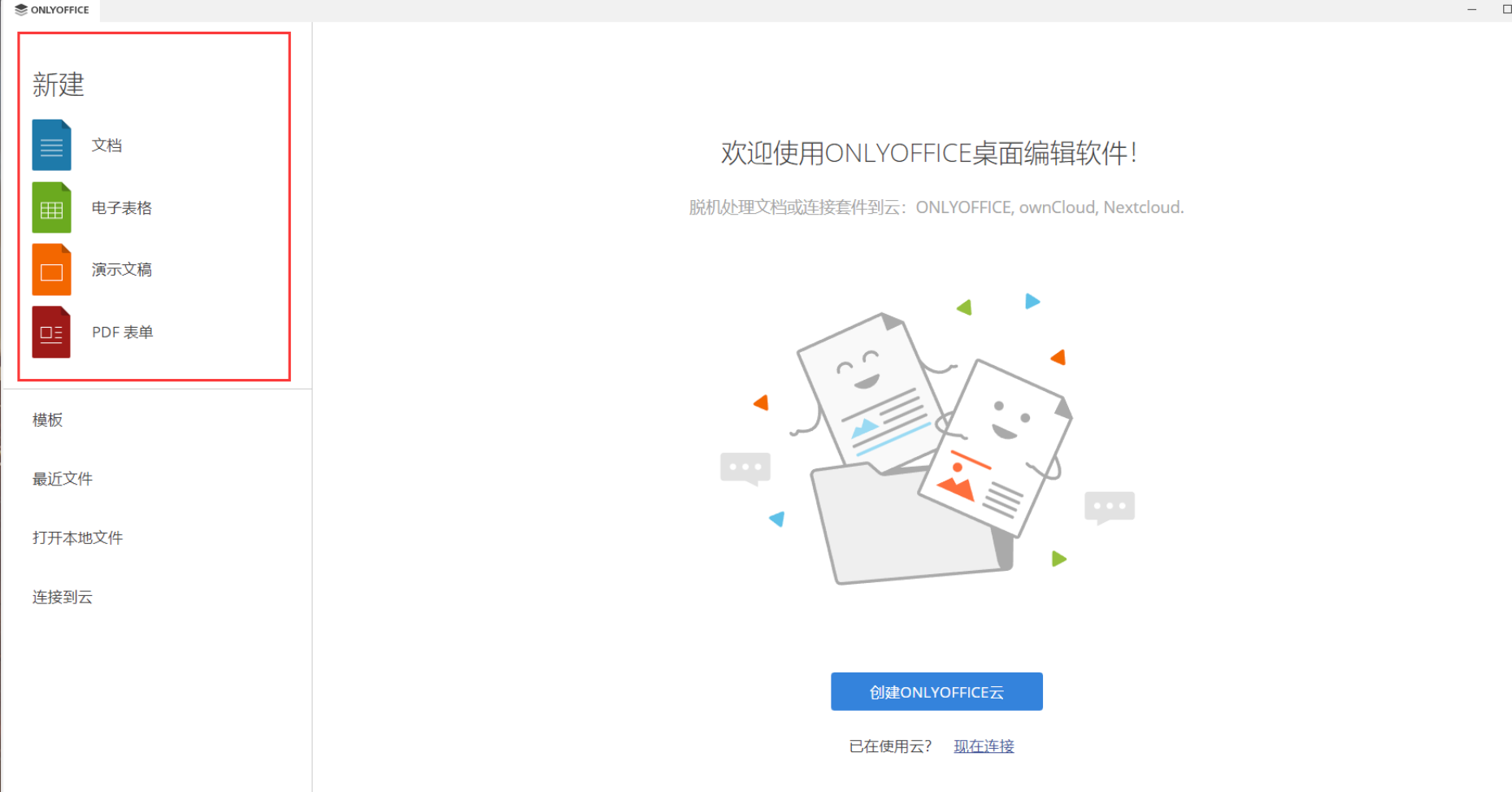Create a new 电子表格 spreadsheet
The width and height of the screenshot is (1512, 792).
point(122,207)
